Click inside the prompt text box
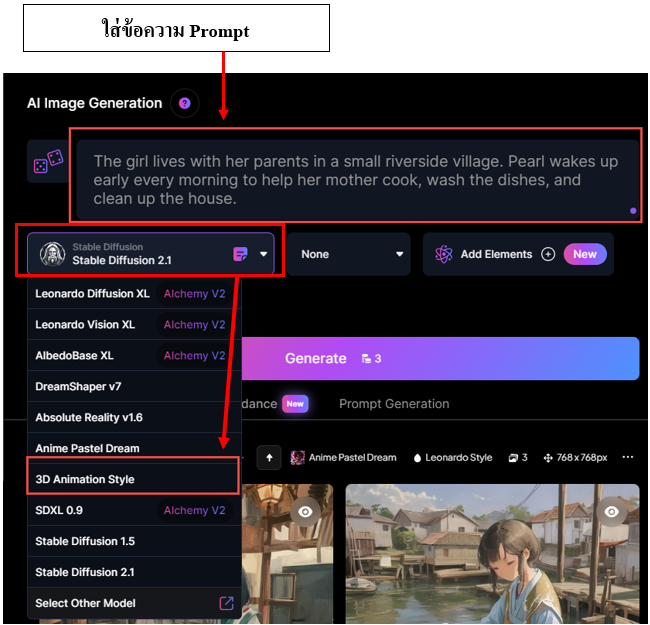650x625 pixels. tap(357, 180)
